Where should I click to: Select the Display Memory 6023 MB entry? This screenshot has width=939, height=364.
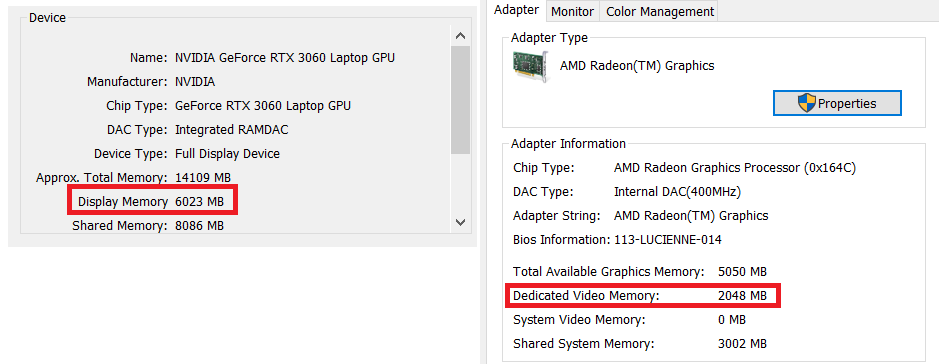(x=153, y=202)
